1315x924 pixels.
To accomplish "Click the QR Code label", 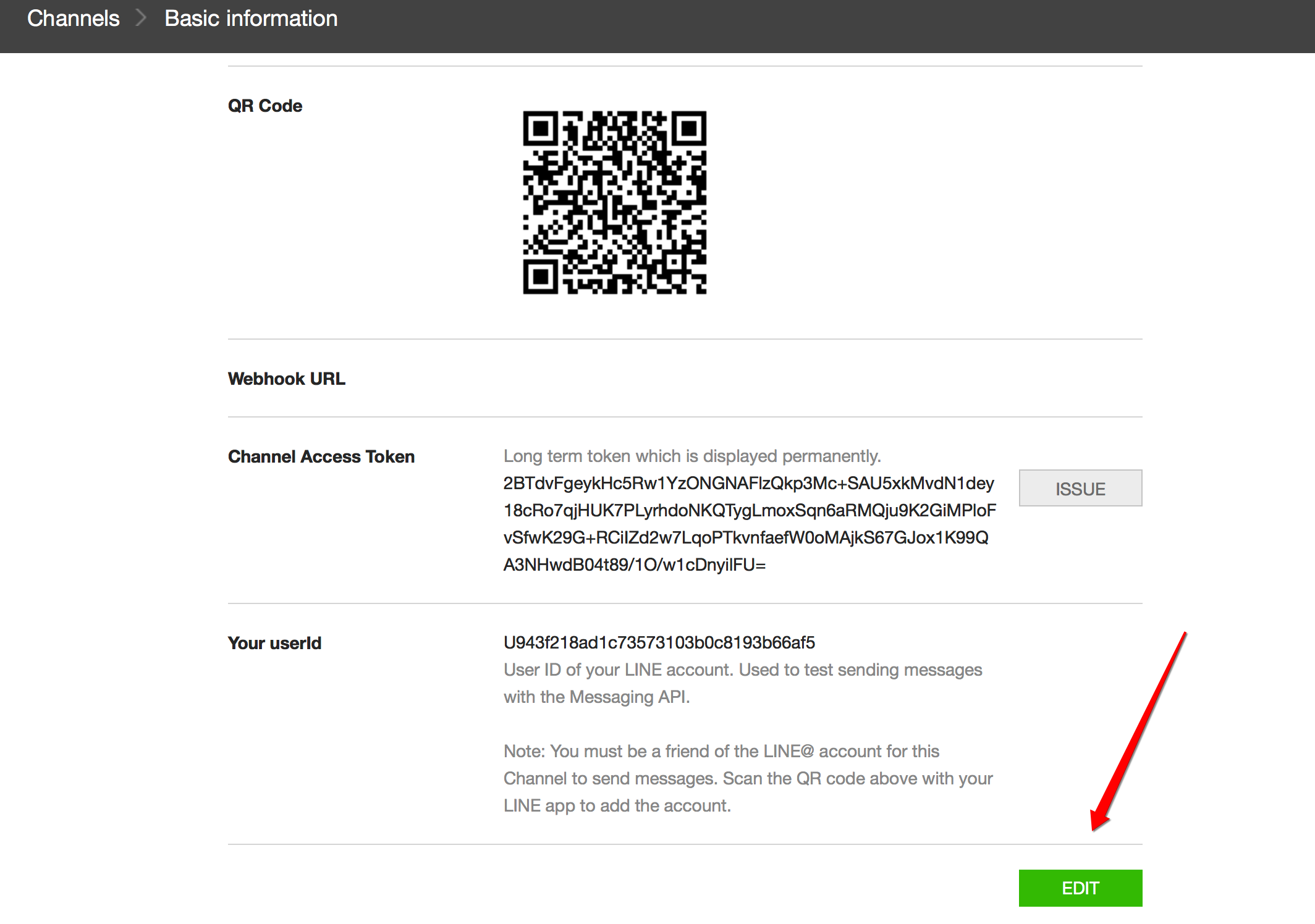I will 265,106.
